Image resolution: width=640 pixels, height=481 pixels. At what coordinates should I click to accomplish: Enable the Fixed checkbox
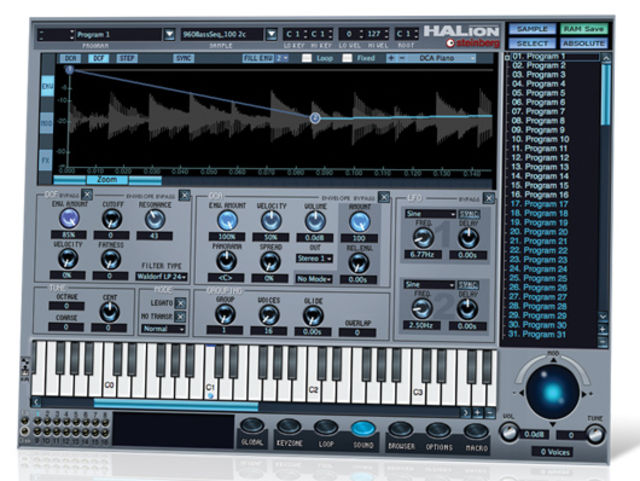347,58
